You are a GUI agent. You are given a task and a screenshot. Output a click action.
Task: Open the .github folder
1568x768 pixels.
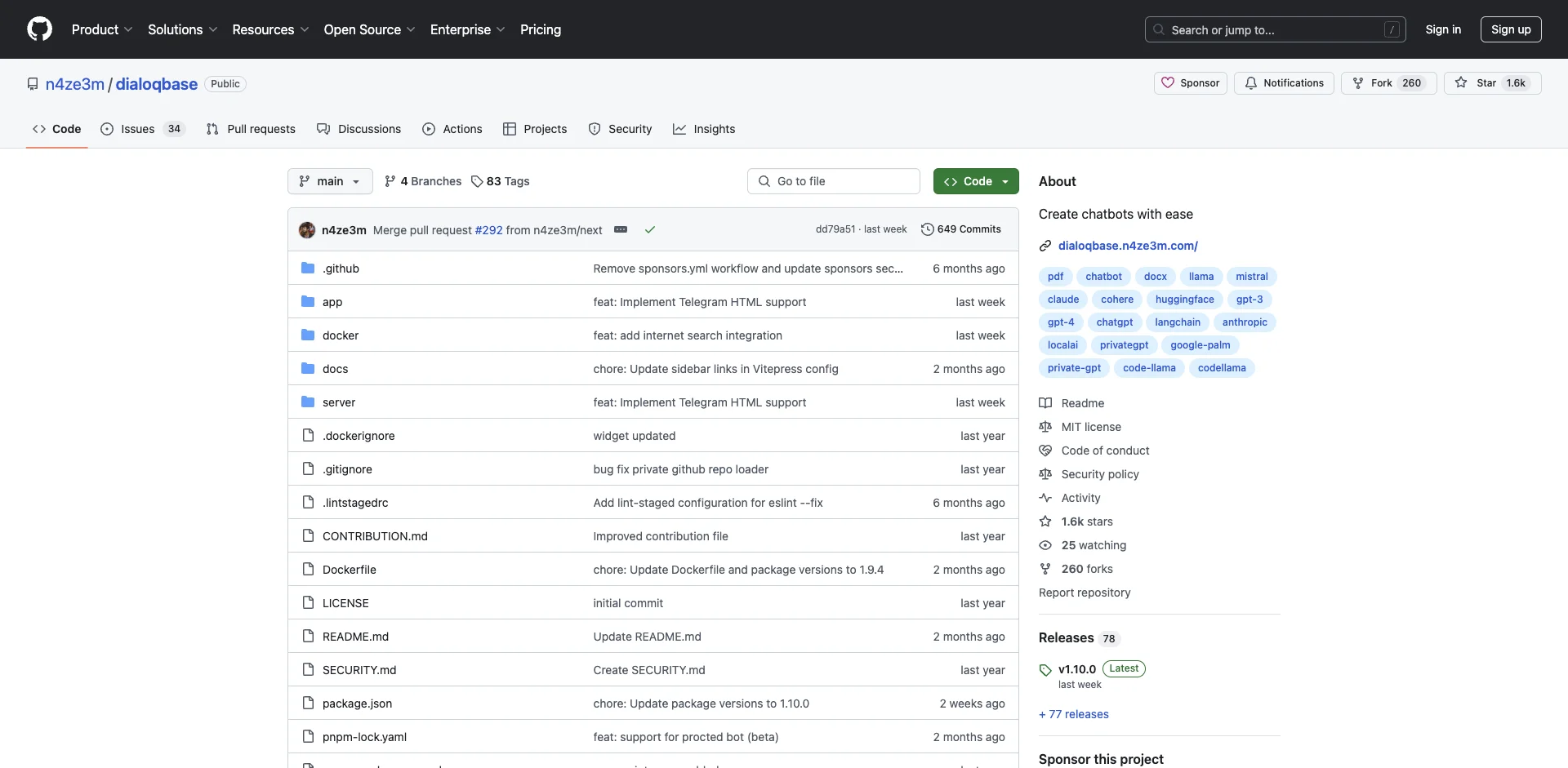tap(341, 269)
